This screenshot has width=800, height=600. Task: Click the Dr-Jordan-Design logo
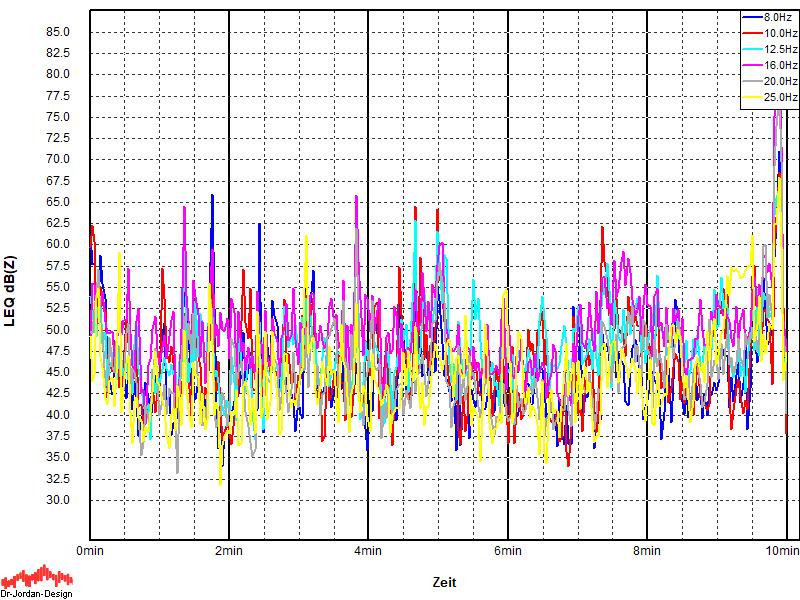coord(36,581)
